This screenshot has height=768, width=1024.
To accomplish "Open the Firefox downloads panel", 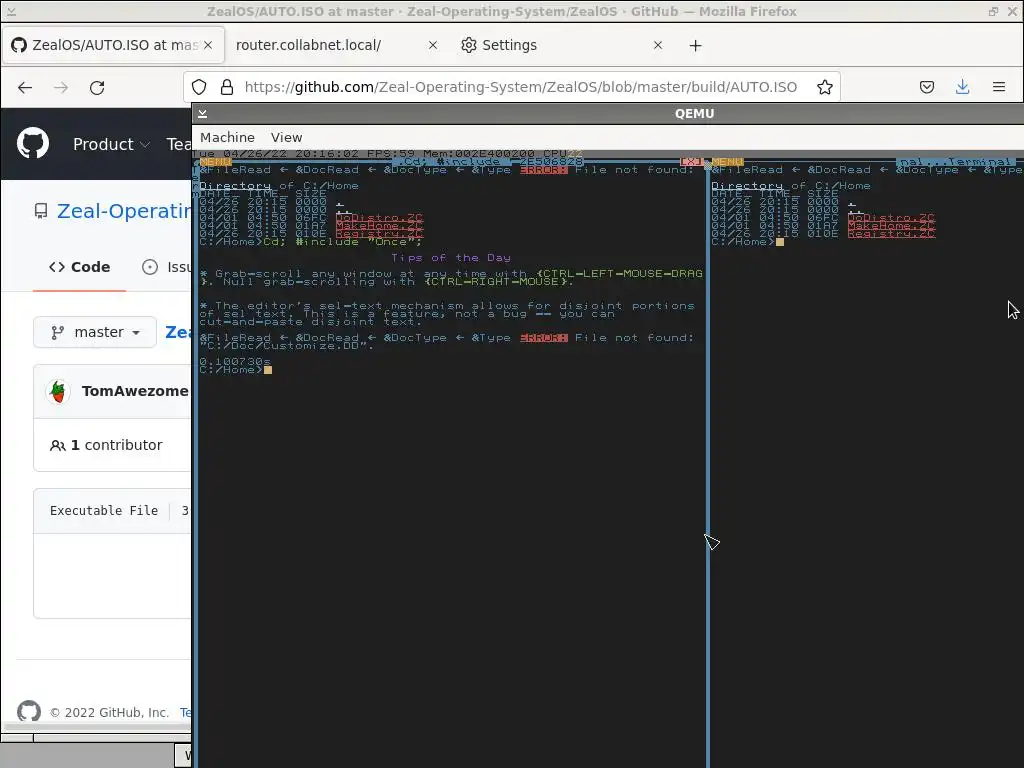I will 963,87.
